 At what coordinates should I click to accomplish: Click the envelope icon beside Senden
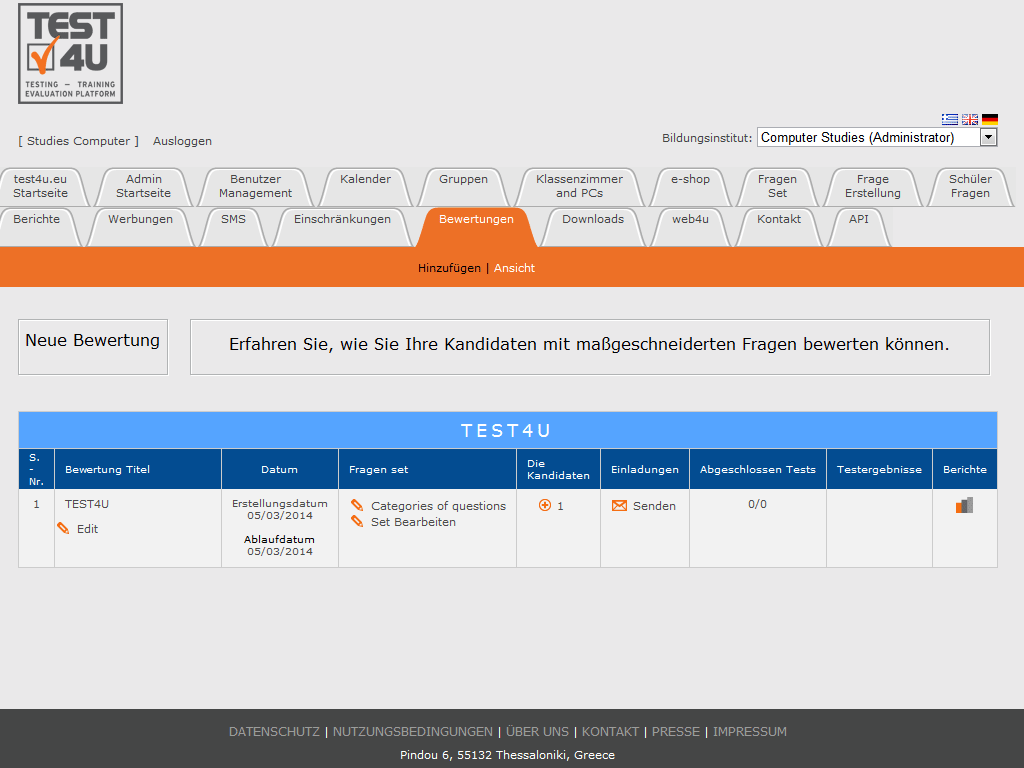(619, 505)
